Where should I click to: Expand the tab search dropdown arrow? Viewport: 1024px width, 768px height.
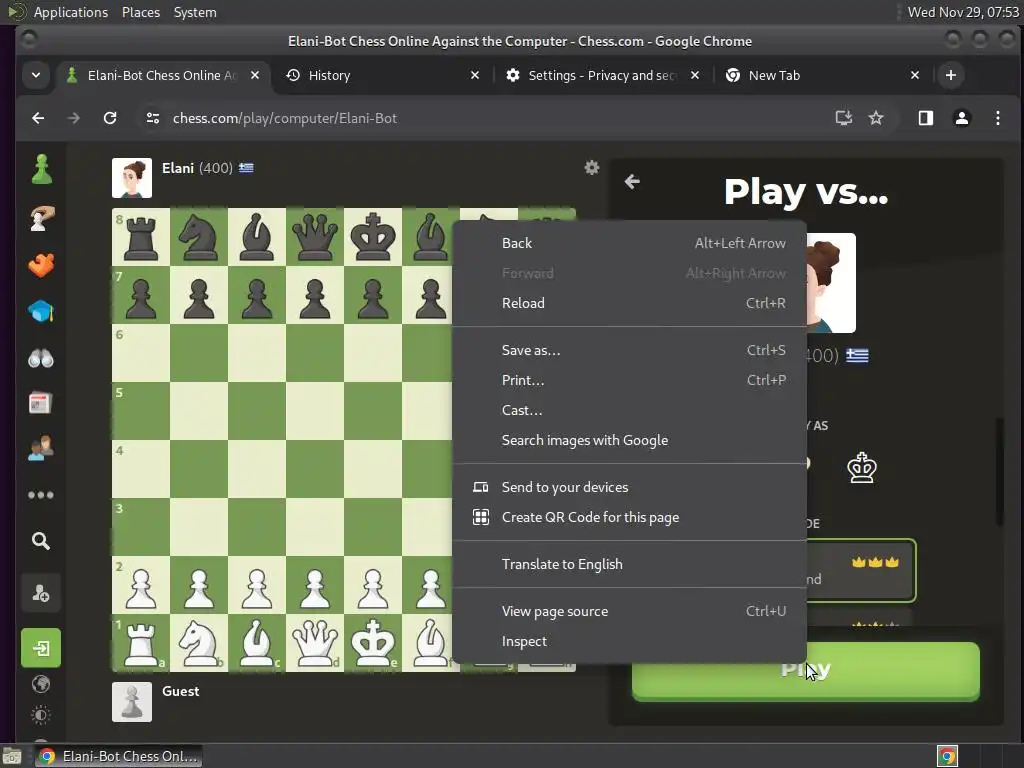click(36, 75)
